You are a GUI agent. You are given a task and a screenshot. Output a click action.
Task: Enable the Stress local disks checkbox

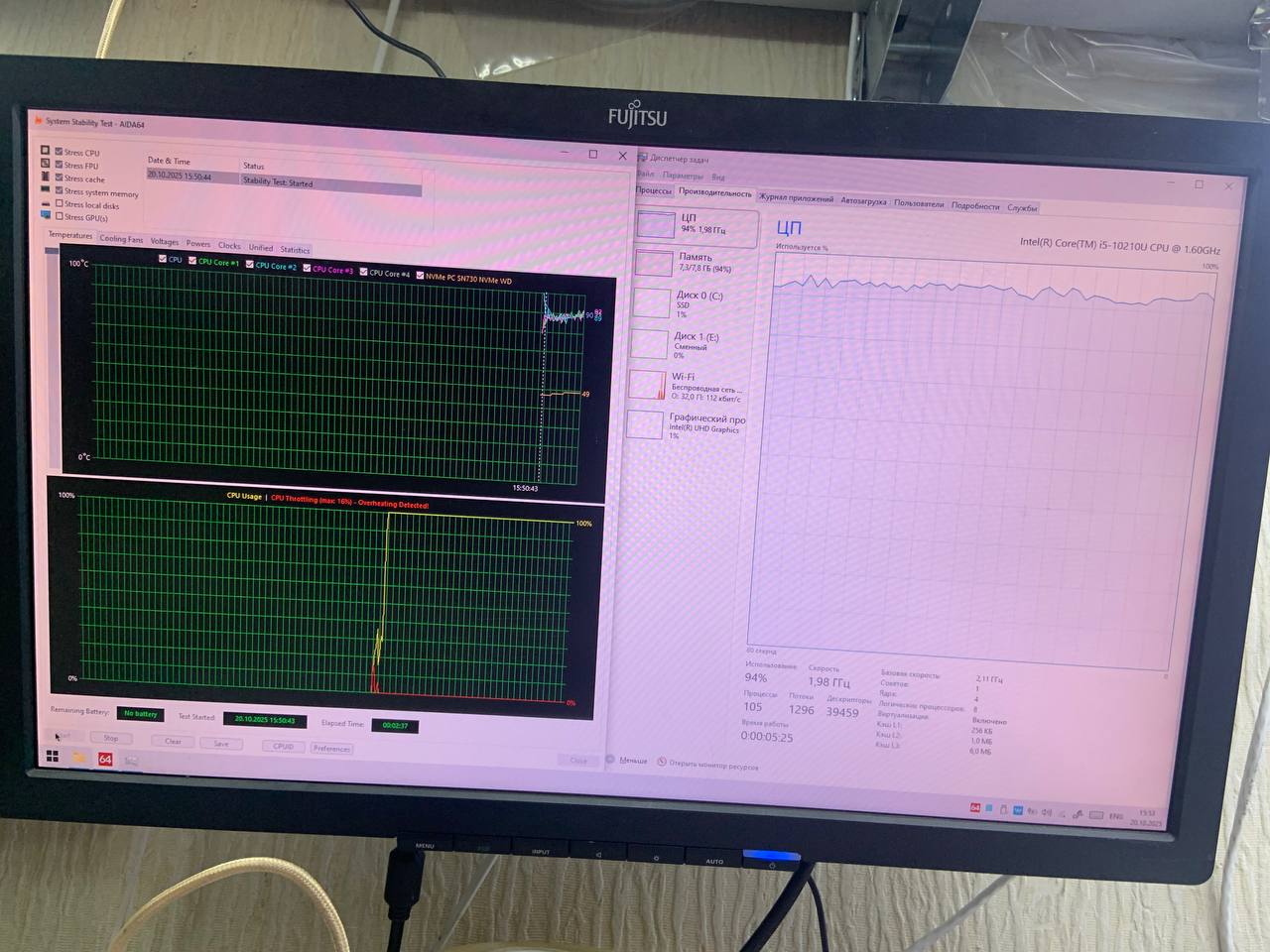click(x=60, y=204)
